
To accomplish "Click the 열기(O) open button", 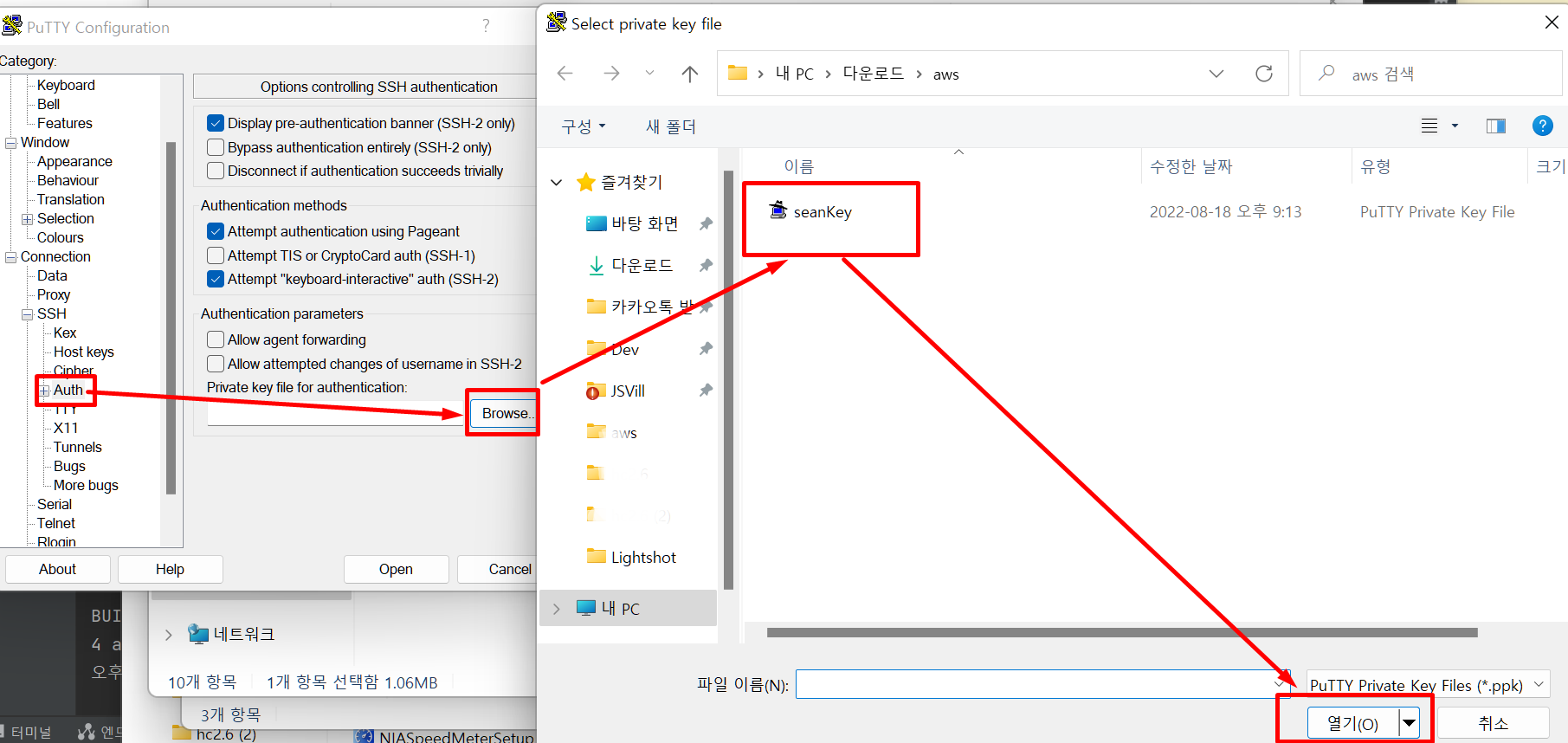I will coord(1352,723).
